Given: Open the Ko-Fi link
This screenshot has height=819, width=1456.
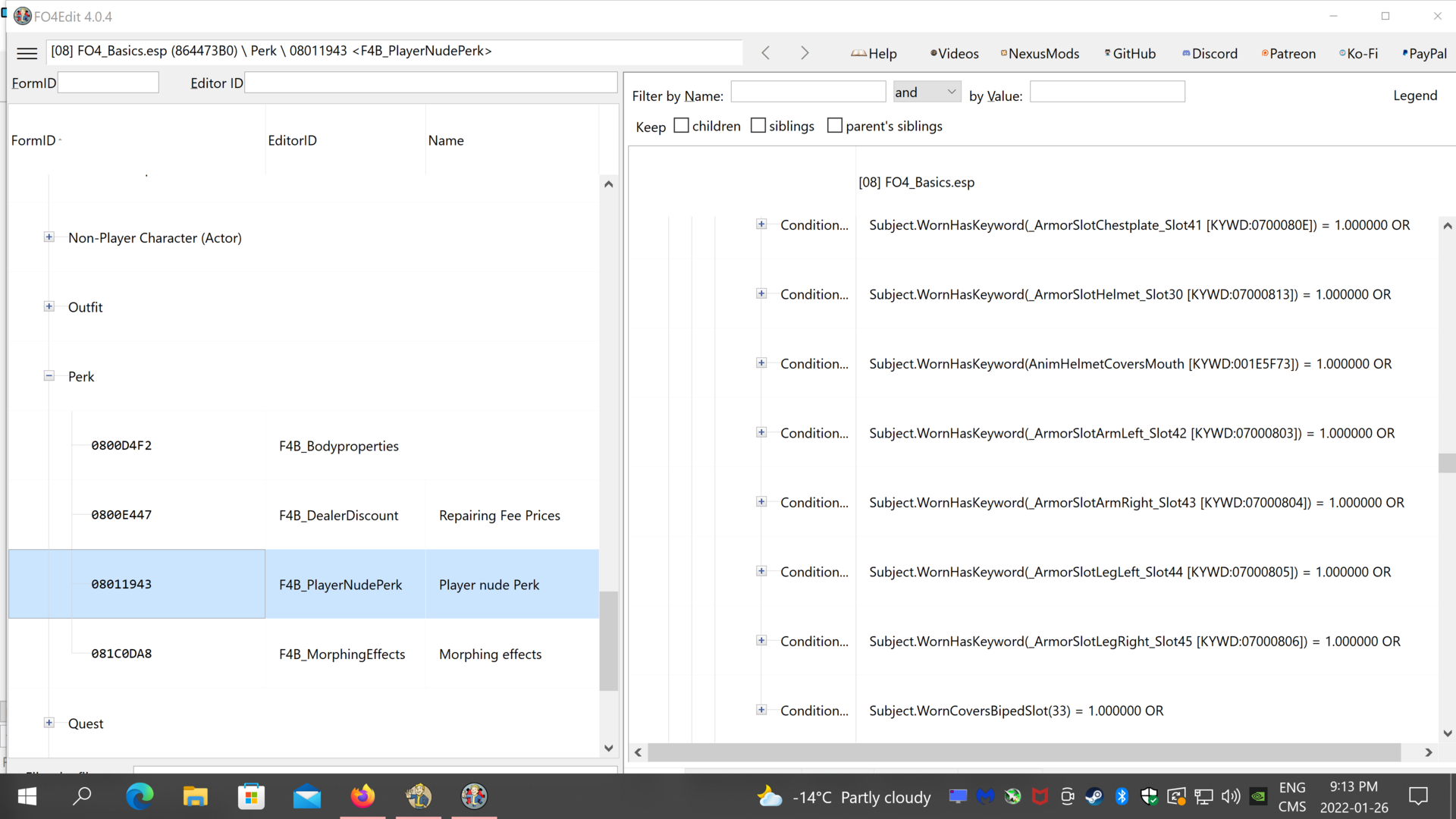Looking at the screenshot, I should click(1358, 54).
